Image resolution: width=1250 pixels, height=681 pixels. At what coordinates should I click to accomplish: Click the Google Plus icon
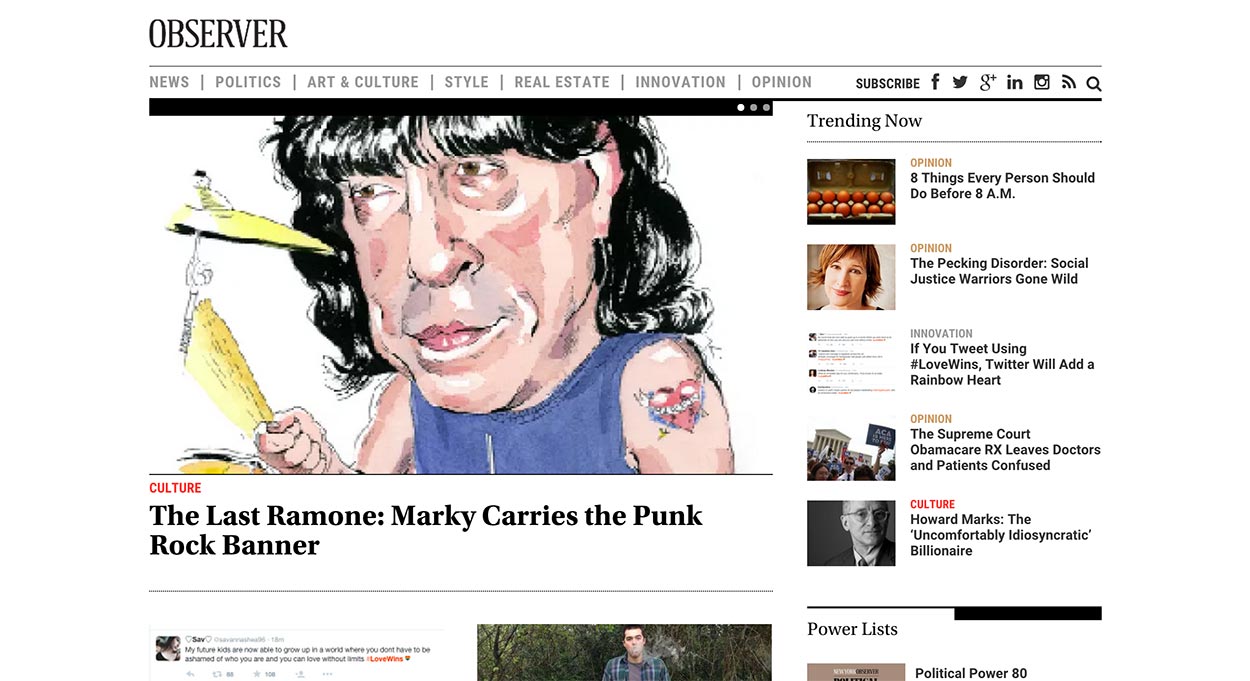[987, 83]
